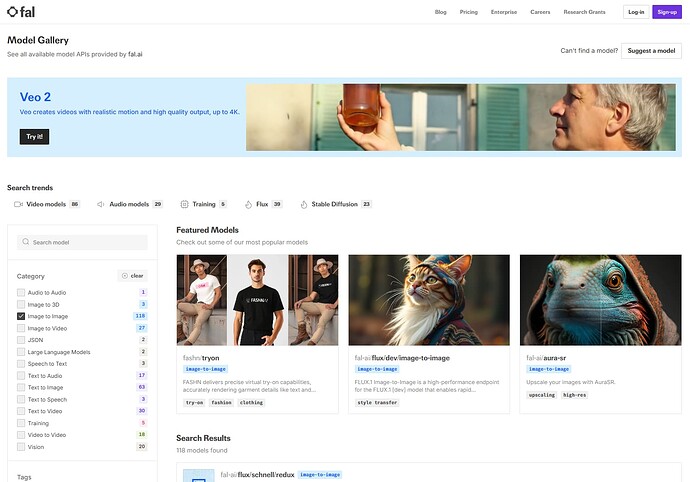Select the Text to Image checkbox

pyautogui.click(x=21, y=387)
